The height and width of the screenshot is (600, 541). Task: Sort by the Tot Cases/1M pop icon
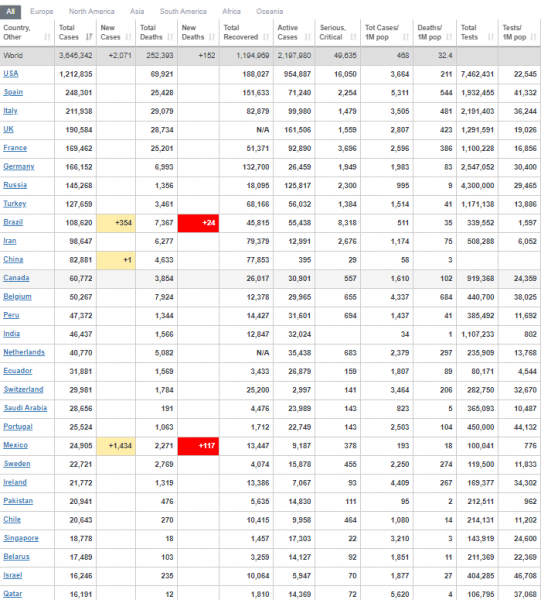point(406,37)
